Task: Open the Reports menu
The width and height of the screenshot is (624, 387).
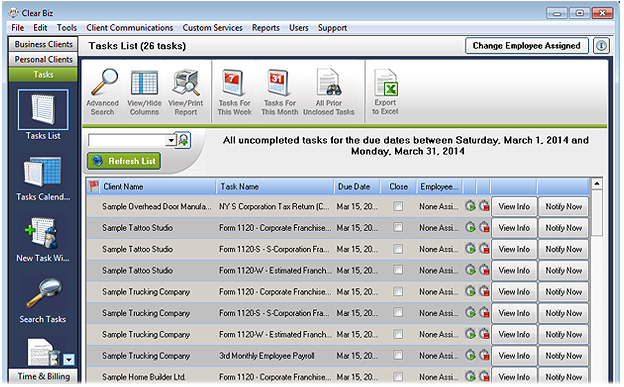Action: [266, 28]
